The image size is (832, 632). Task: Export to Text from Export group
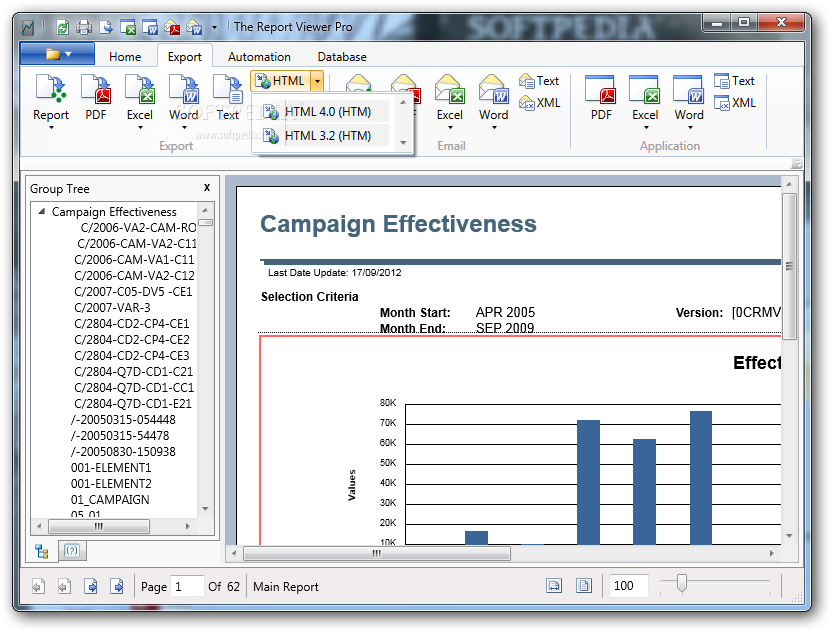228,99
